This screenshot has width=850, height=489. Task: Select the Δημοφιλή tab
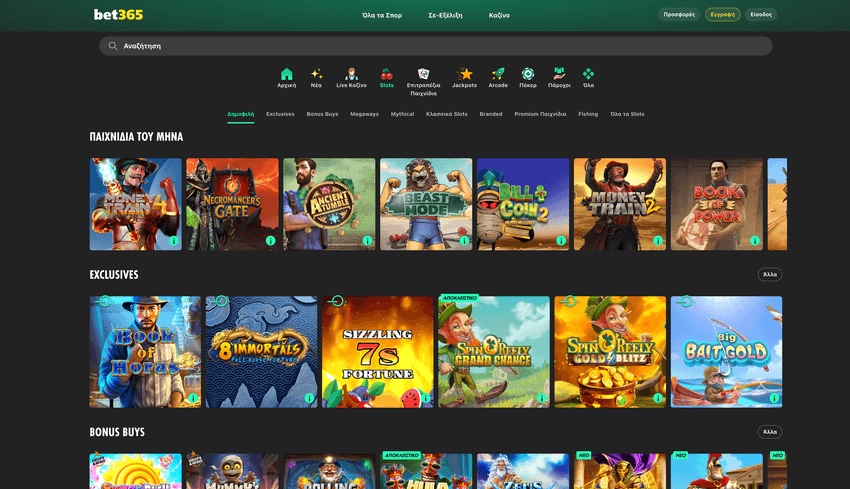coord(241,114)
